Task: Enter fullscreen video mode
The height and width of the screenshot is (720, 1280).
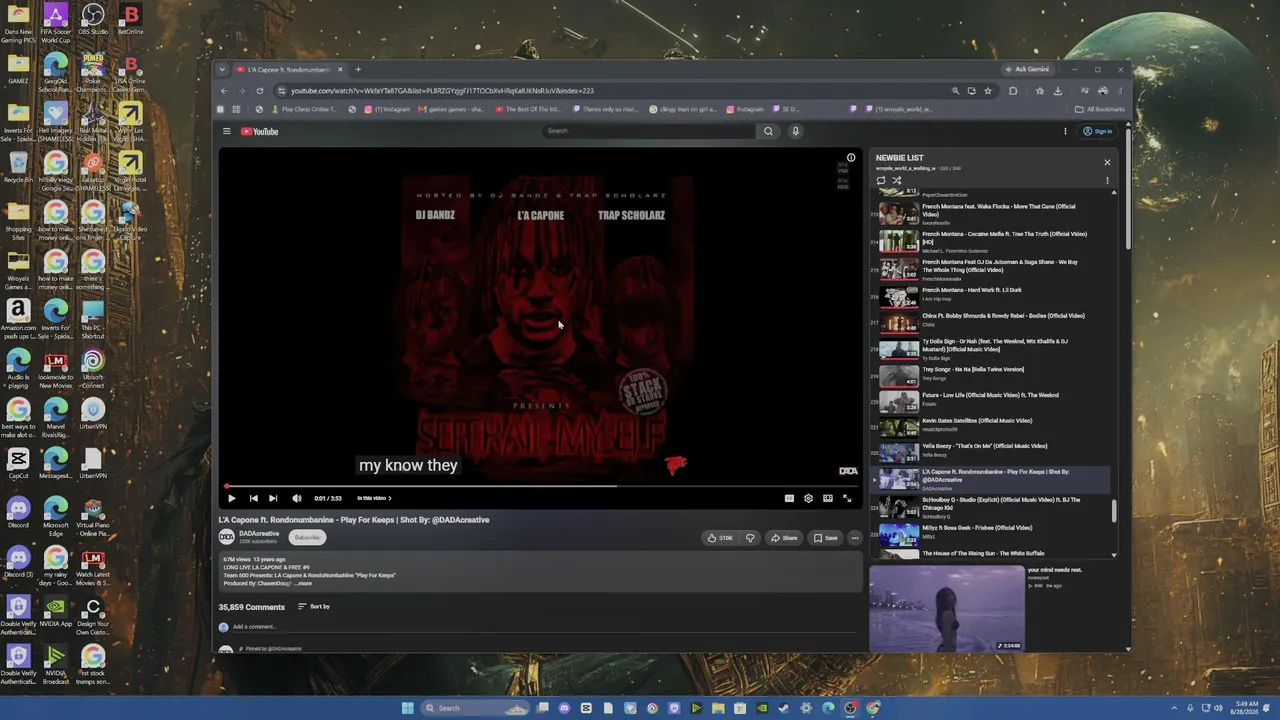Action: click(847, 498)
